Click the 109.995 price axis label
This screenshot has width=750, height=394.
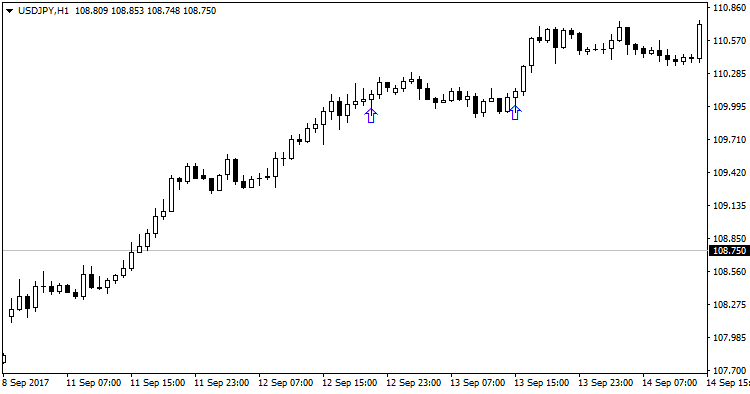729,107
